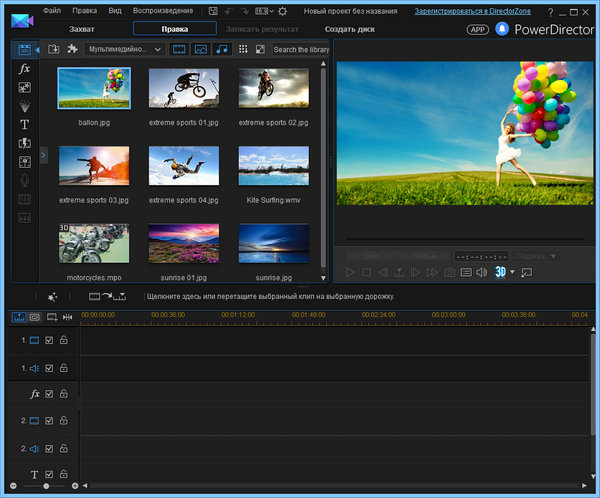Expand the side panel arrow left of thumbnails
Image resolution: width=600 pixels, height=498 pixels.
click(44, 155)
